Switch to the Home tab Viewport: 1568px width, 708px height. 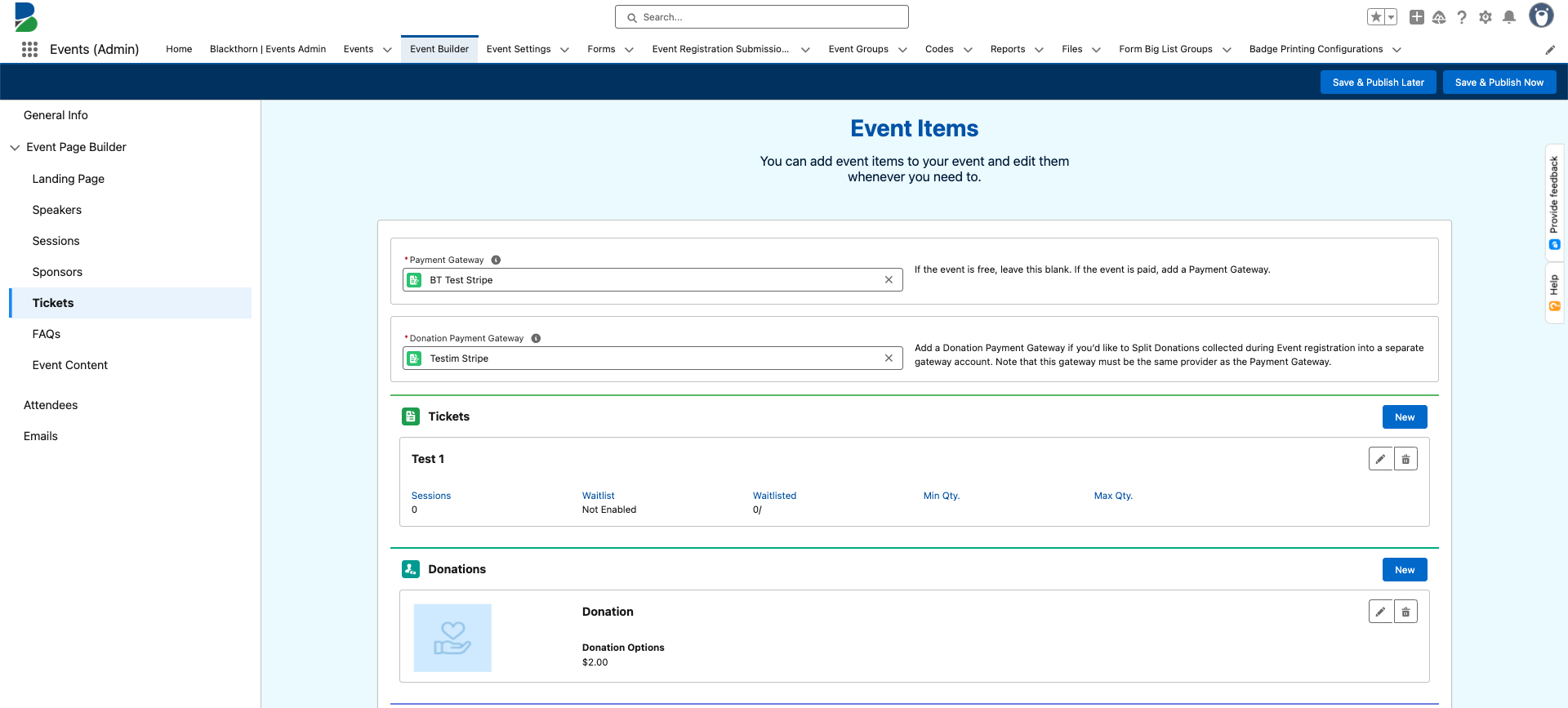pos(179,49)
